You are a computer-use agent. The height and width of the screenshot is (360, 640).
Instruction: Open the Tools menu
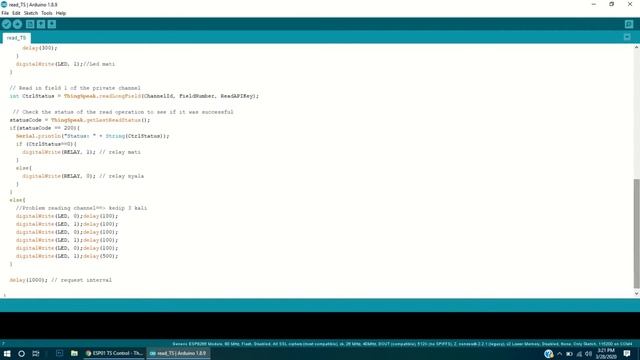(47, 13)
